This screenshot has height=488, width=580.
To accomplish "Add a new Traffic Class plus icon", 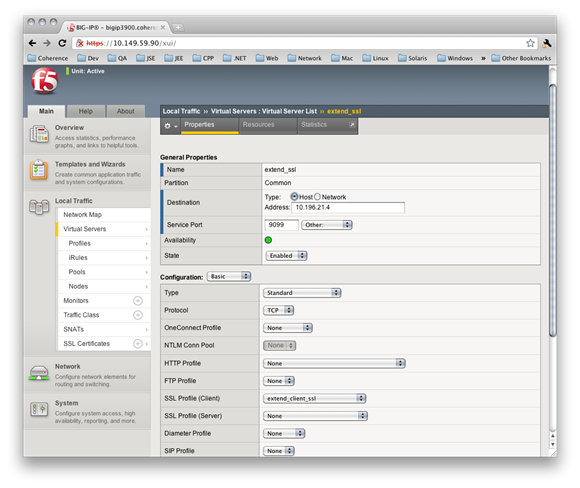I will click(x=138, y=315).
